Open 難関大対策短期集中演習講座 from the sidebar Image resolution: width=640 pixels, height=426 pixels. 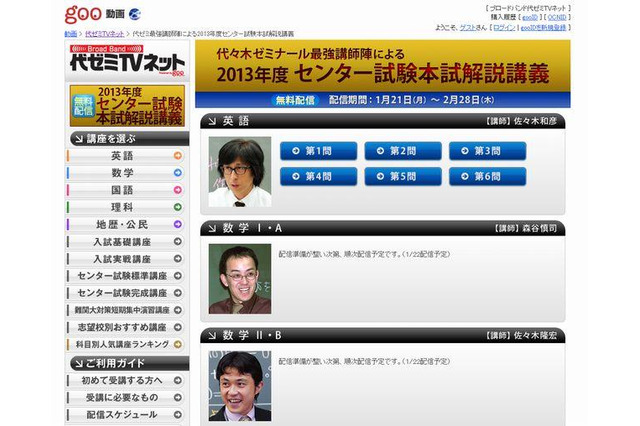pos(125,310)
